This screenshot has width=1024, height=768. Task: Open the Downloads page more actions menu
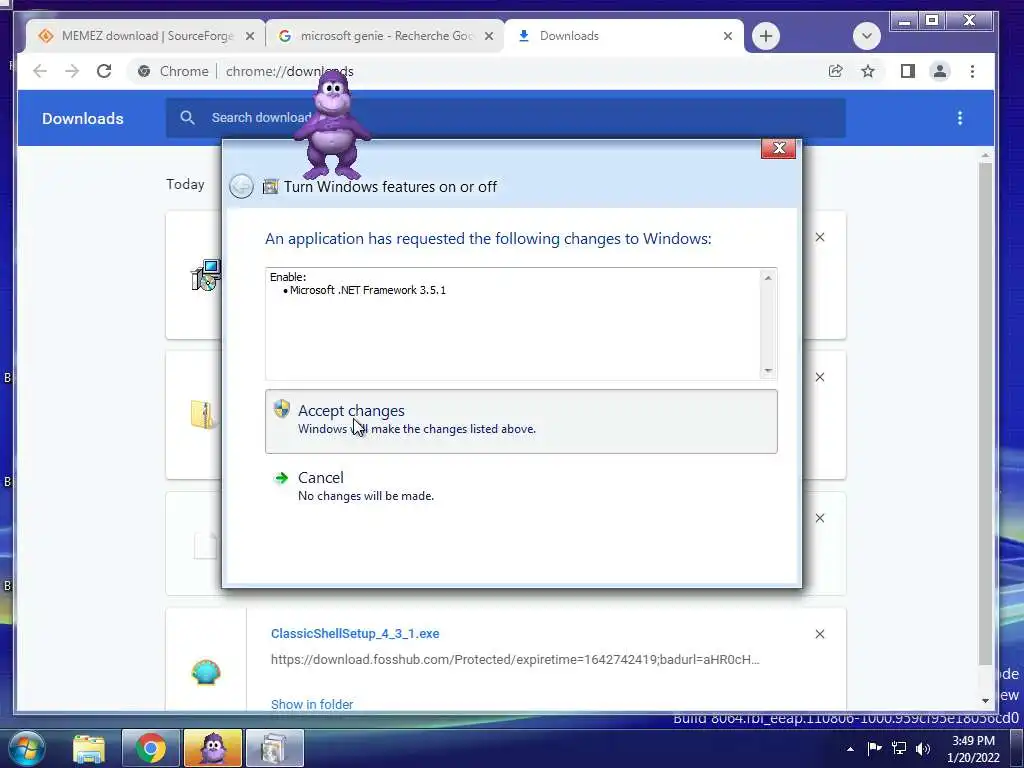tap(959, 118)
